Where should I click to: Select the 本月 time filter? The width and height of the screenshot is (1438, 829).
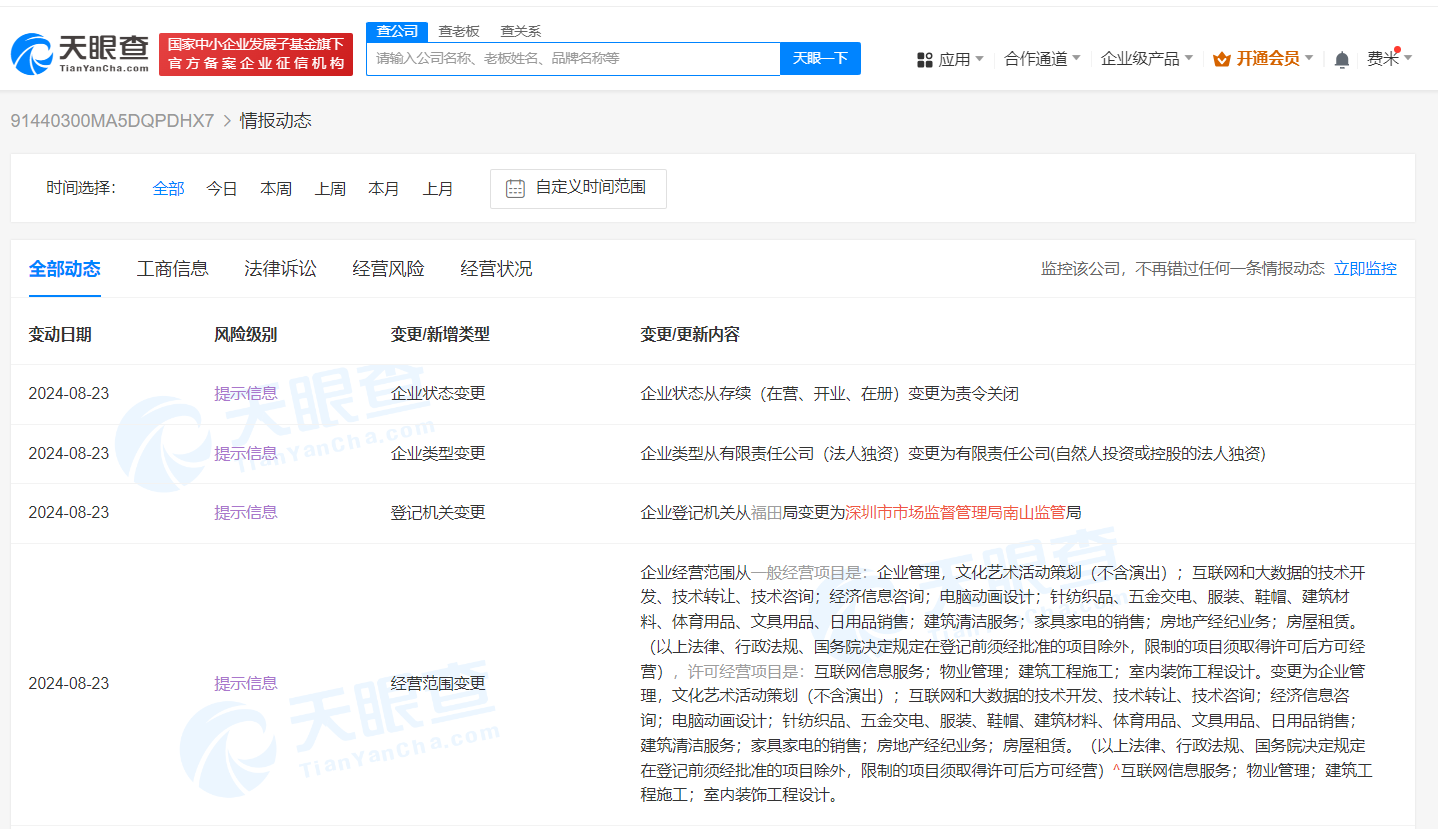[384, 188]
